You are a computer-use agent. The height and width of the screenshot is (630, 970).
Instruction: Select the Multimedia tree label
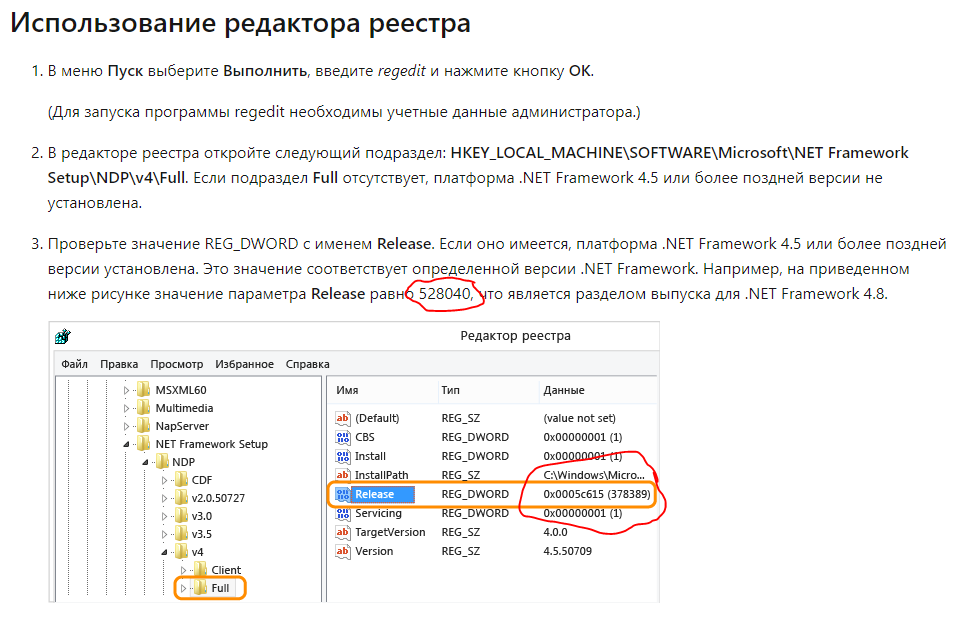point(184,408)
